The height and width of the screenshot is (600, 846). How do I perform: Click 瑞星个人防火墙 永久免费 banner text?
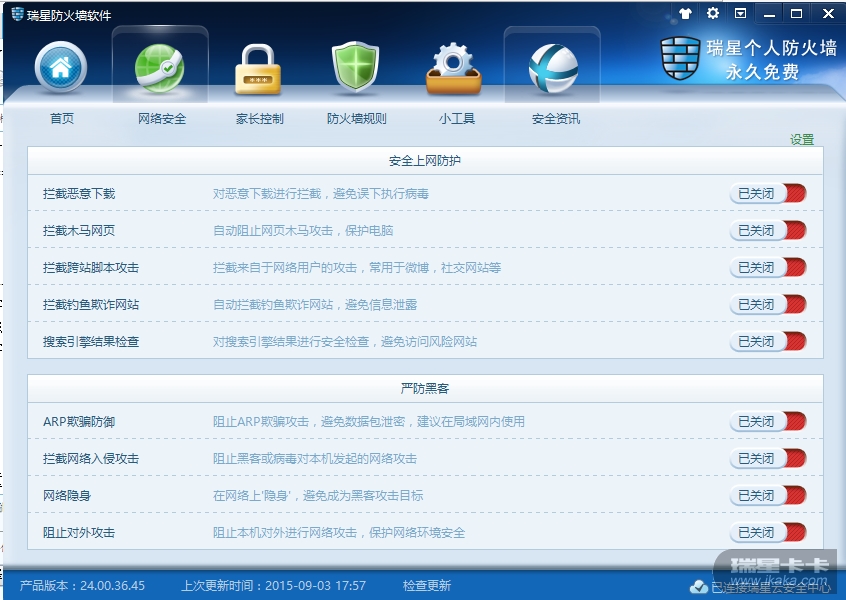point(770,59)
